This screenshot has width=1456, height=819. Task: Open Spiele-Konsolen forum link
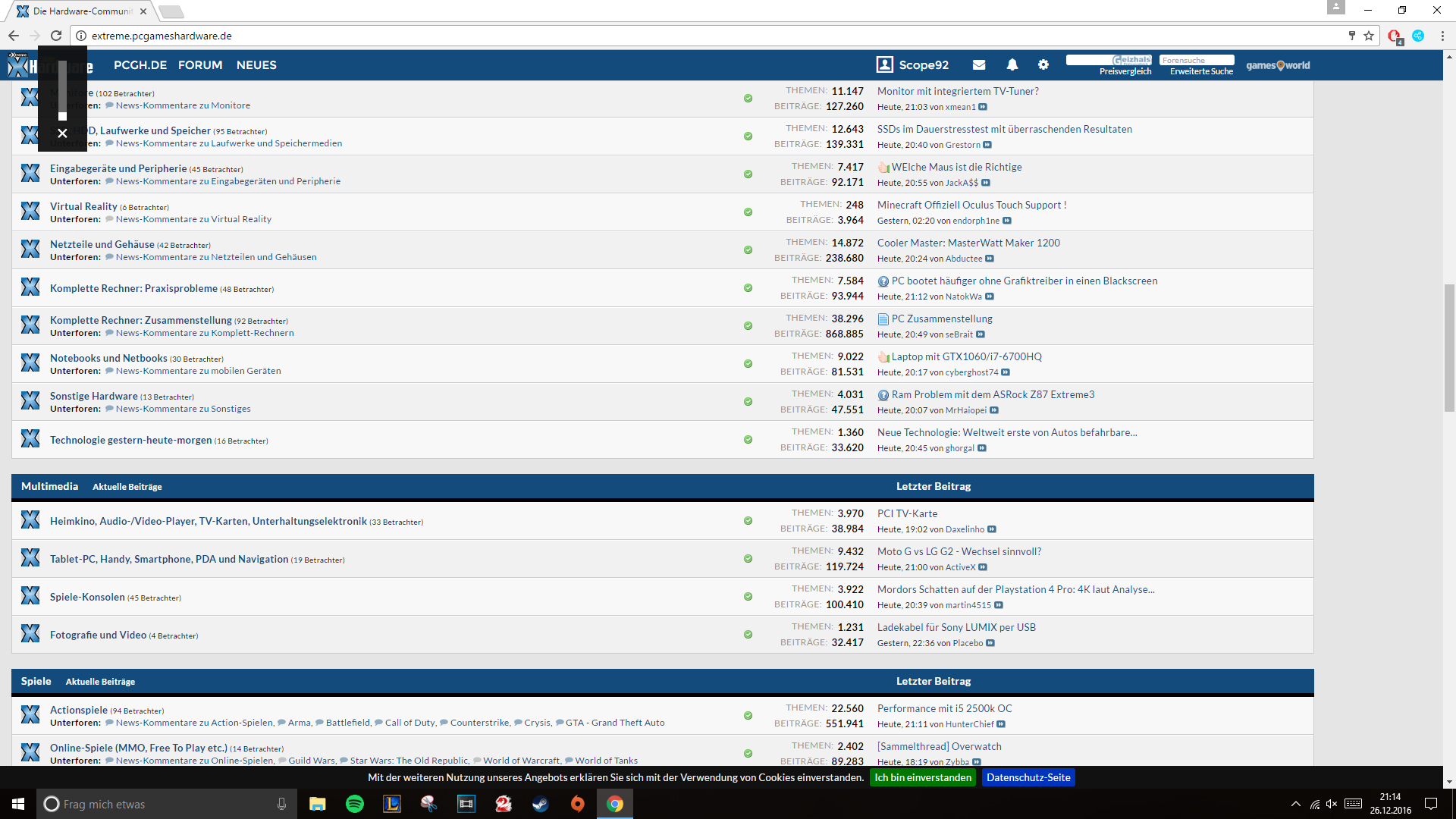click(87, 597)
